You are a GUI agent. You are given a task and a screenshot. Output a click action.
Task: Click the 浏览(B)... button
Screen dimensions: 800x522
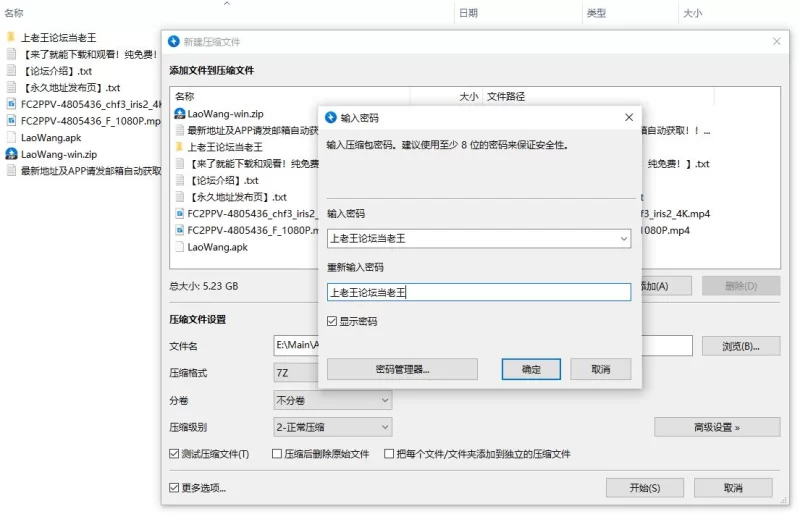click(741, 346)
